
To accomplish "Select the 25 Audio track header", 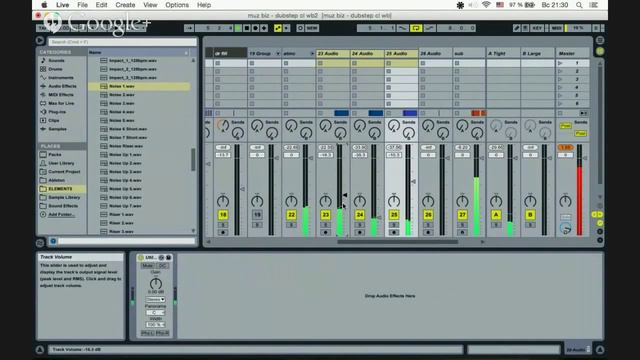I will point(401,53).
